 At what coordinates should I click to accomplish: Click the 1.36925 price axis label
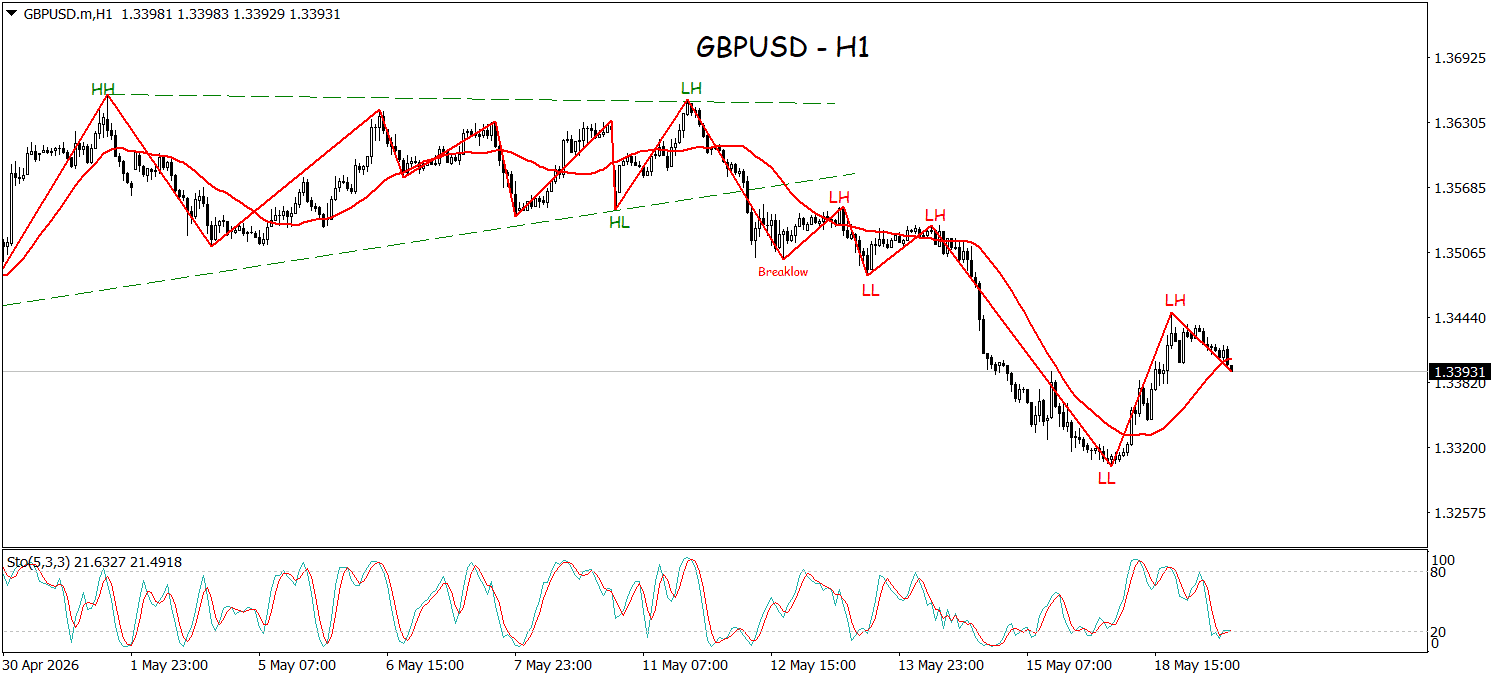(x=1459, y=59)
